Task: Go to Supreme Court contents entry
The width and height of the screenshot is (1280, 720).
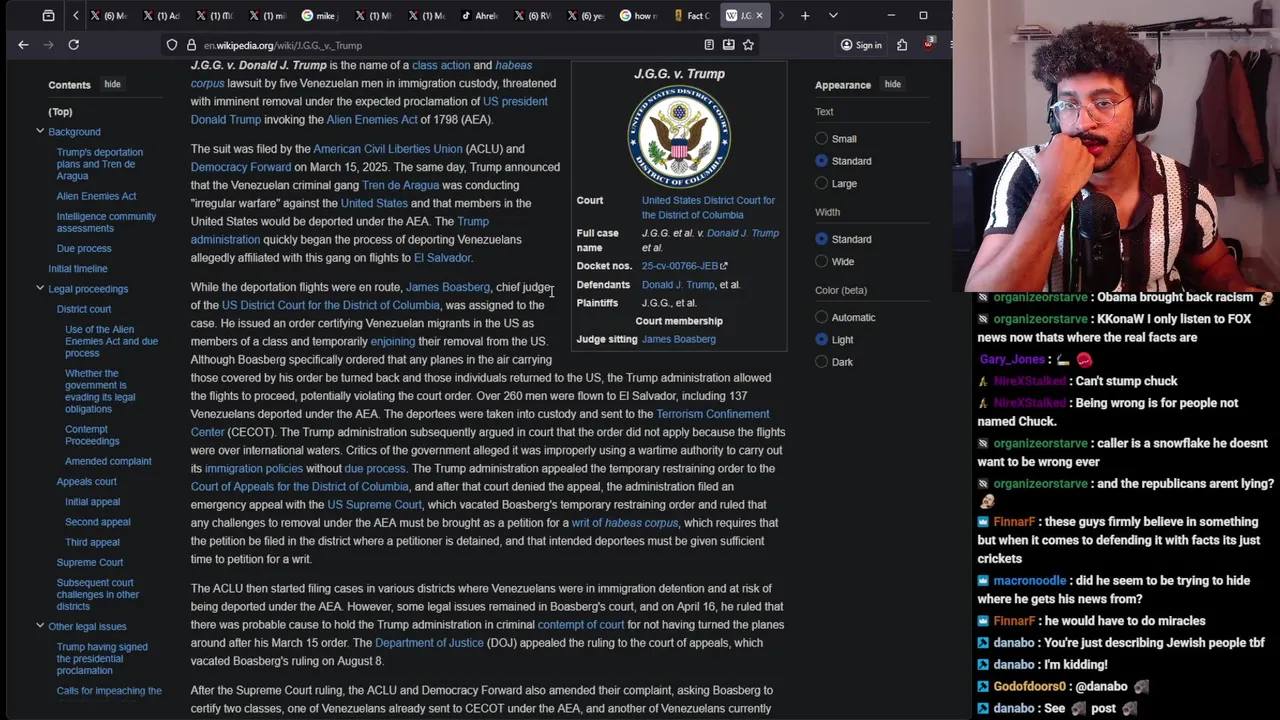Action: coord(90,563)
